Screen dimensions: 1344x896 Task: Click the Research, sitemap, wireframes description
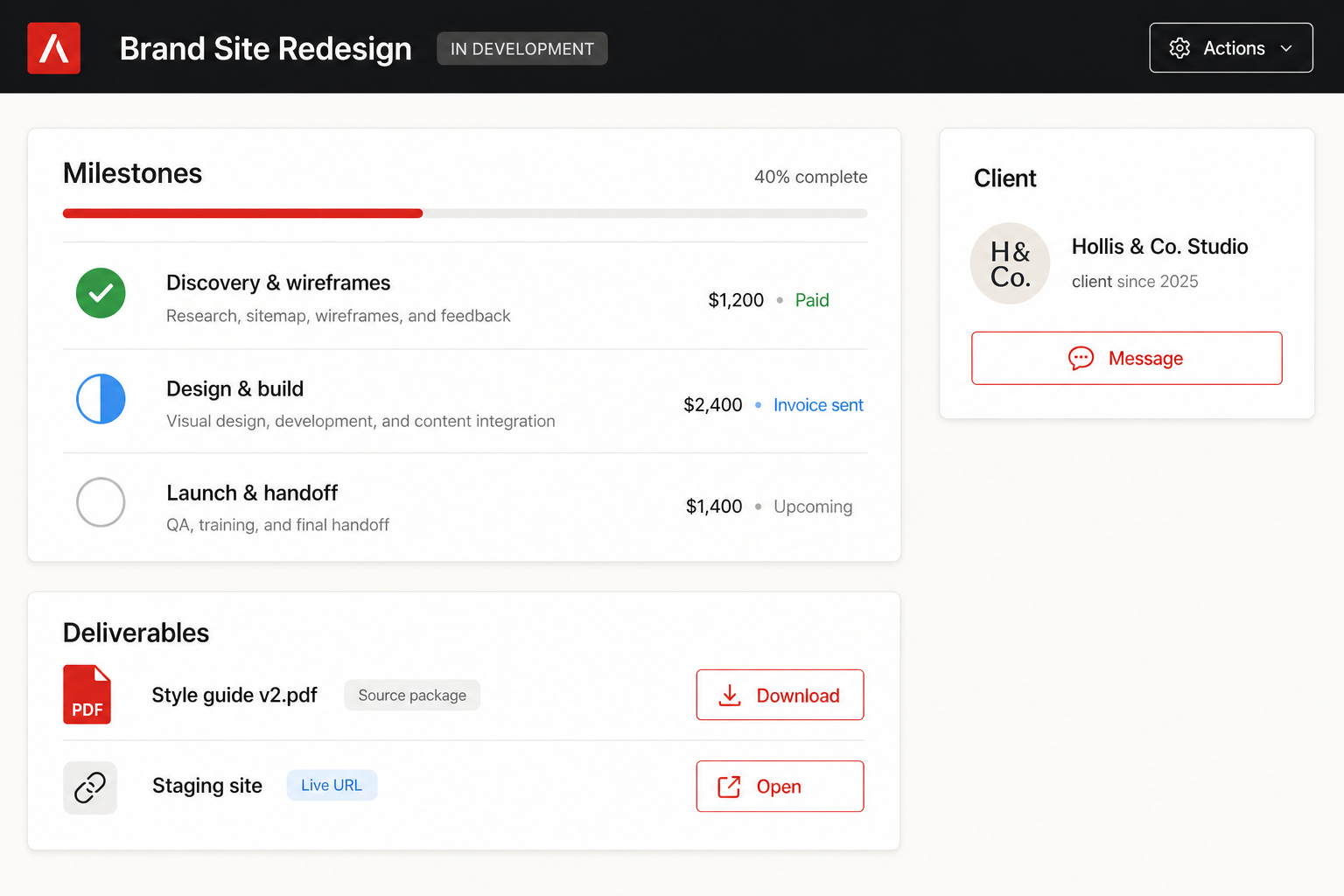[339, 316]
